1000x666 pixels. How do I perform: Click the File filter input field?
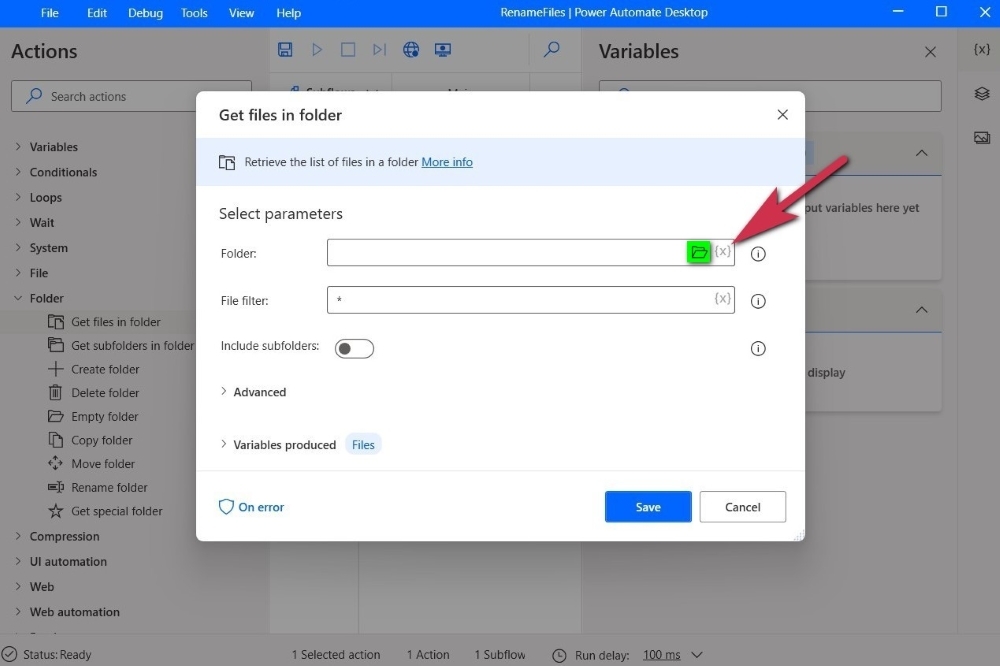click(x=520, y=300)
